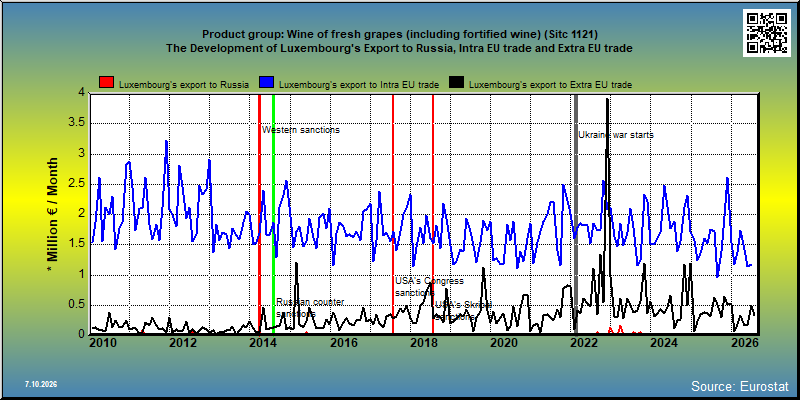Click the chart title line "Product group: Wine of fresh grapes"
Viewport: 800px width, 400px height.
click(x=400, y=34)
